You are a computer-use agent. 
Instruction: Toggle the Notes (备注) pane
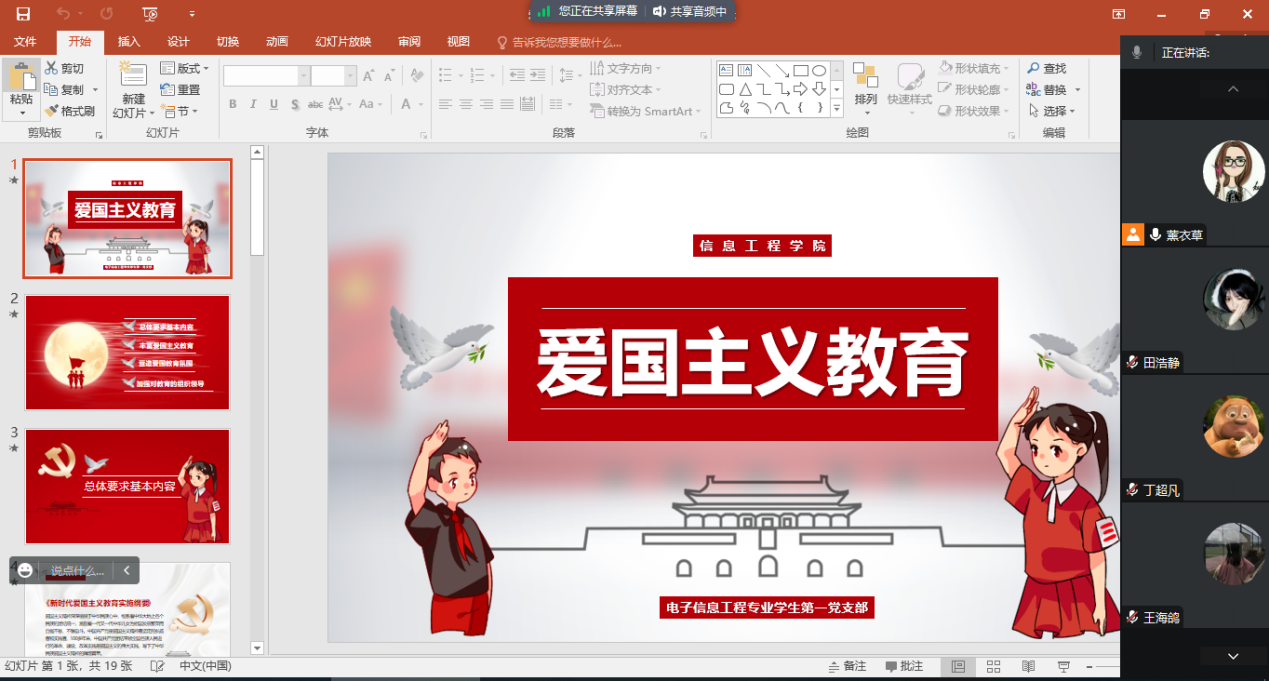[848, 666]
